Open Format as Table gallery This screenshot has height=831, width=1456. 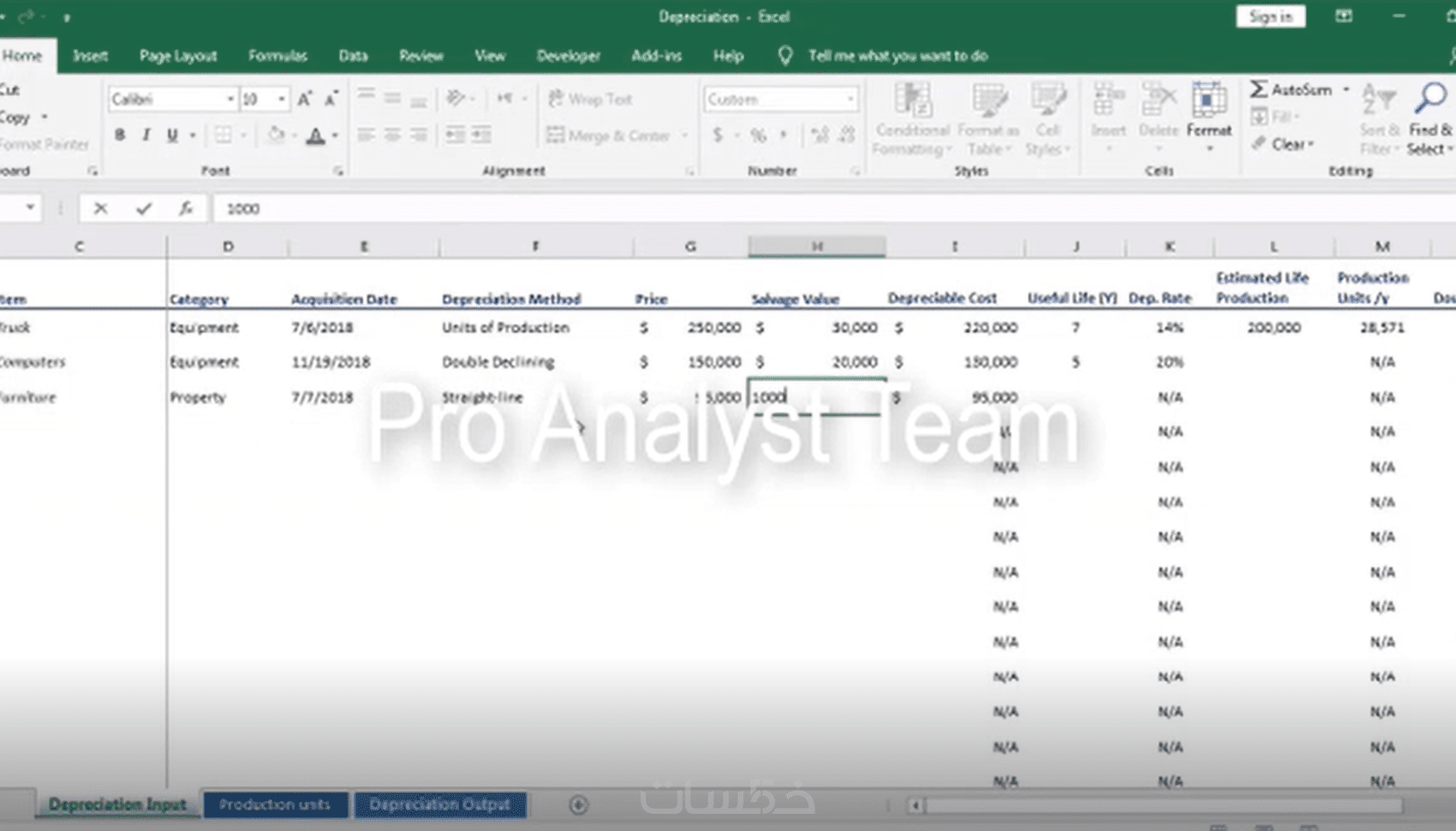(988, 119)
